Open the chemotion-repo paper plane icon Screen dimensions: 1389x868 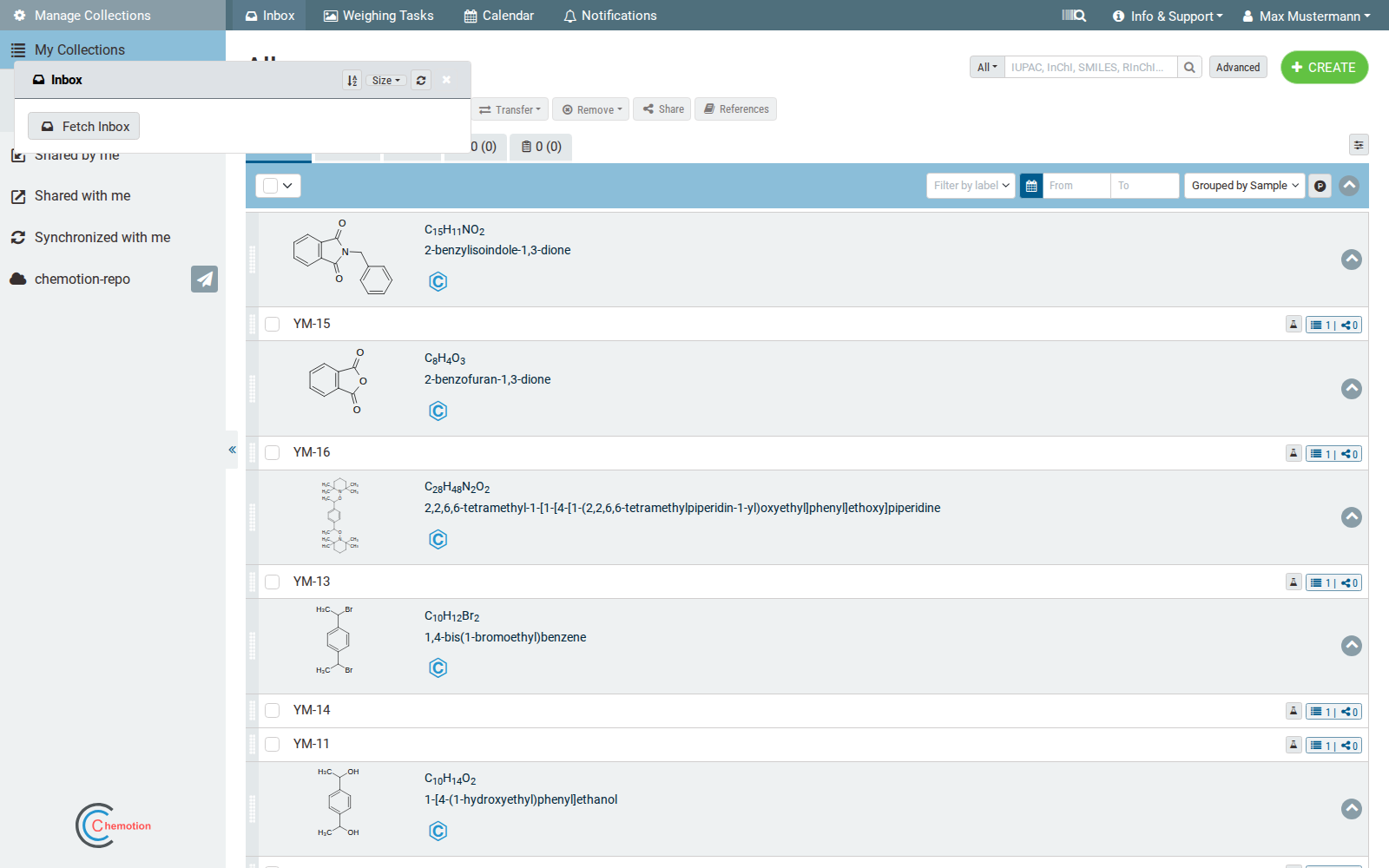(204, 279)
